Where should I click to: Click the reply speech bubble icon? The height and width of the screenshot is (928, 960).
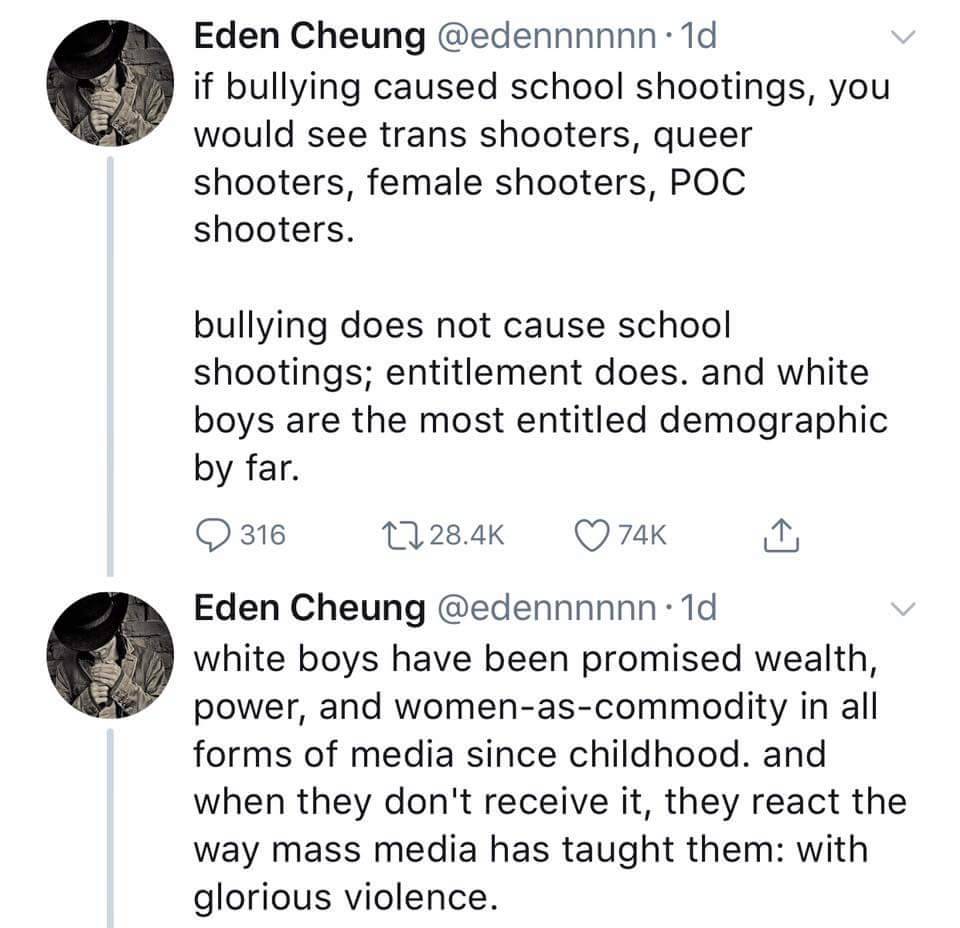211,535
